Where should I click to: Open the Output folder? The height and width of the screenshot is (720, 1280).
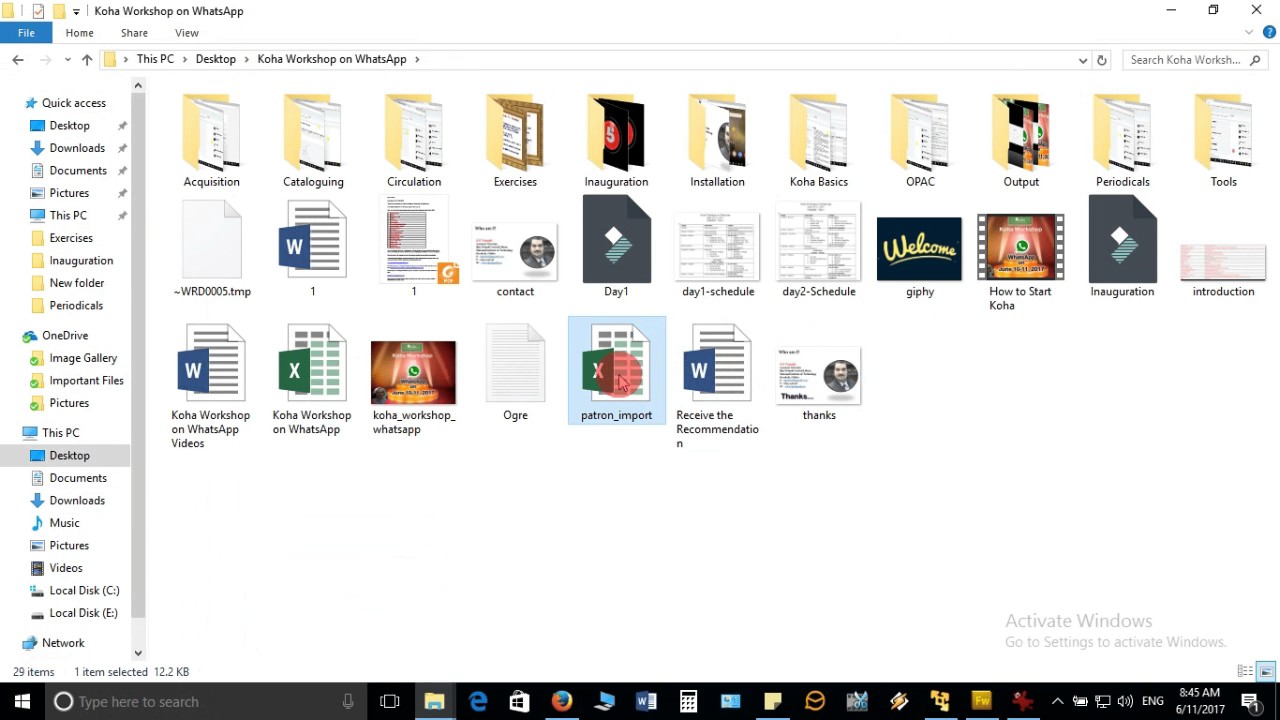(1021, 140)
